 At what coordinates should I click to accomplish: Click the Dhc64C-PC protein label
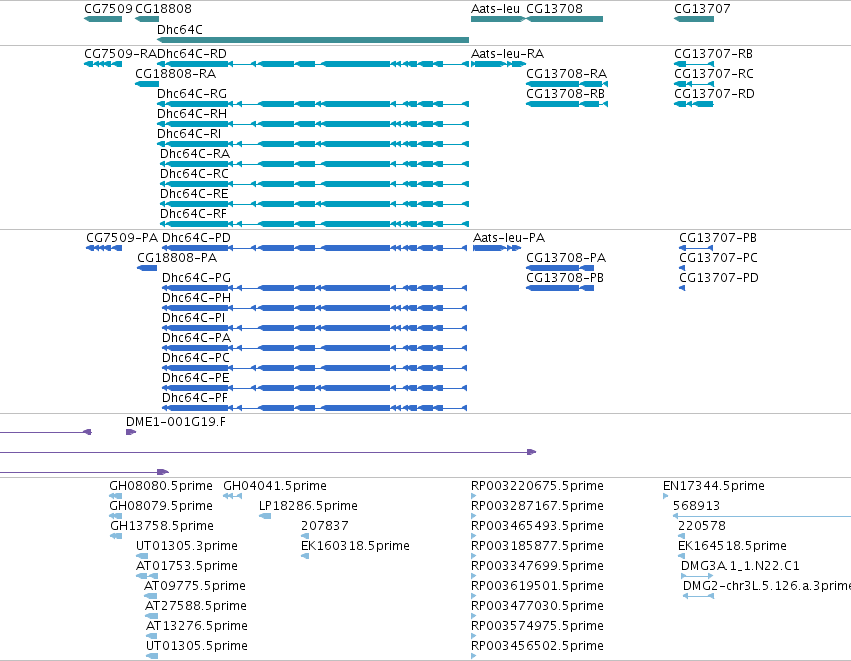coord(196,358)
